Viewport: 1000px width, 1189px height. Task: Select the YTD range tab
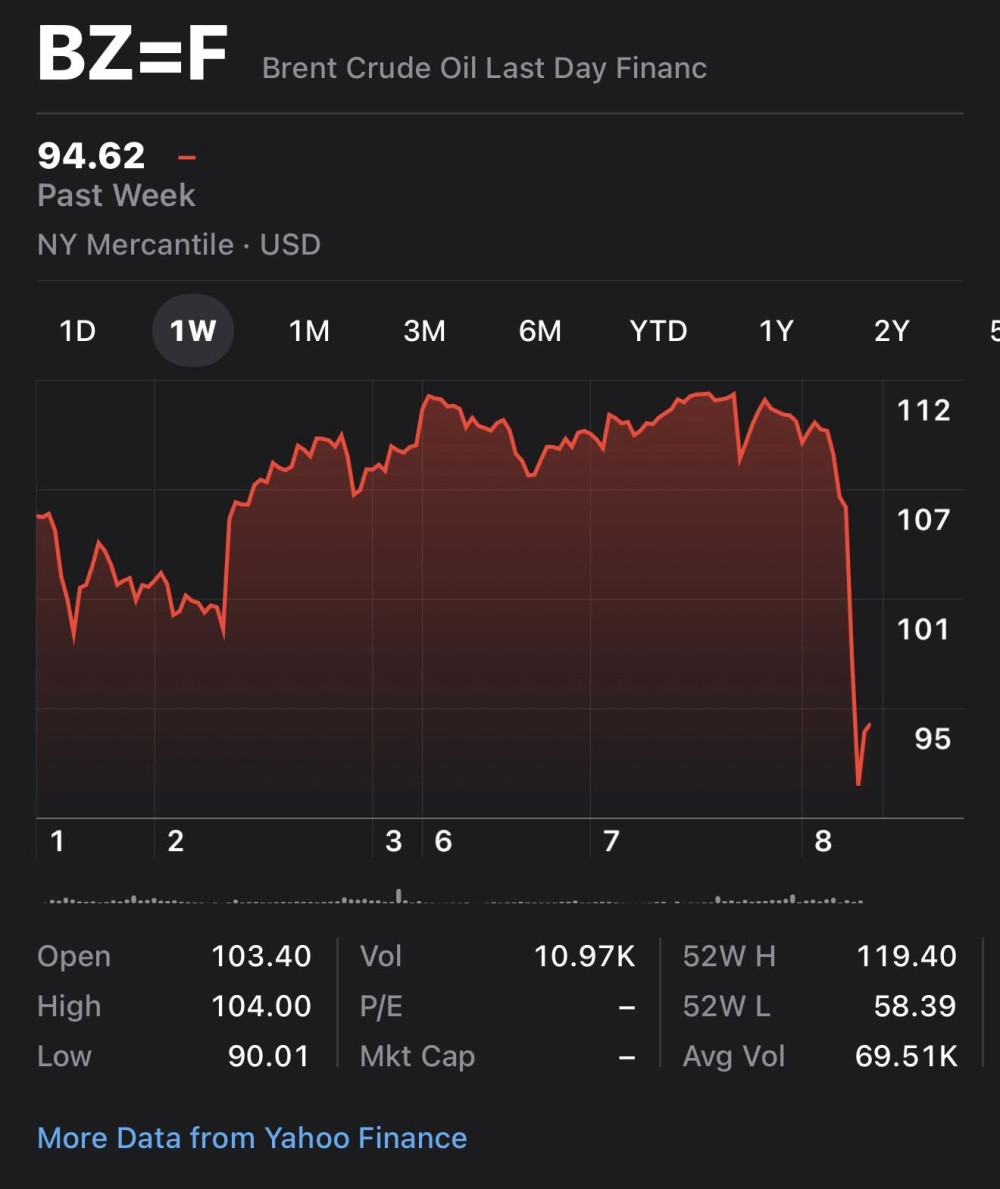[658, 331]
